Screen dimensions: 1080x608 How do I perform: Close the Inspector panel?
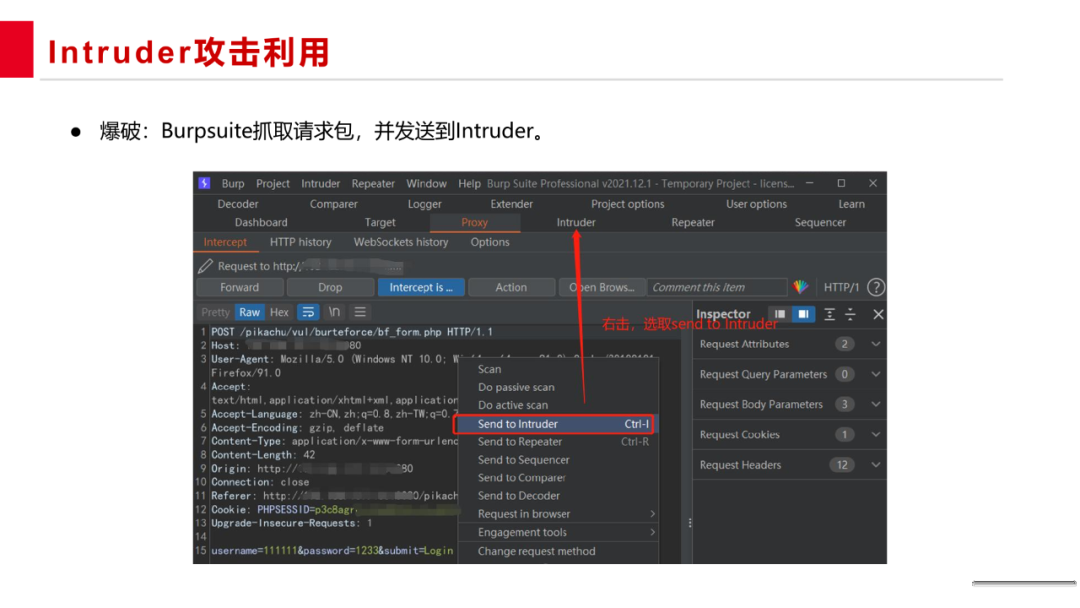pos(878,315)
